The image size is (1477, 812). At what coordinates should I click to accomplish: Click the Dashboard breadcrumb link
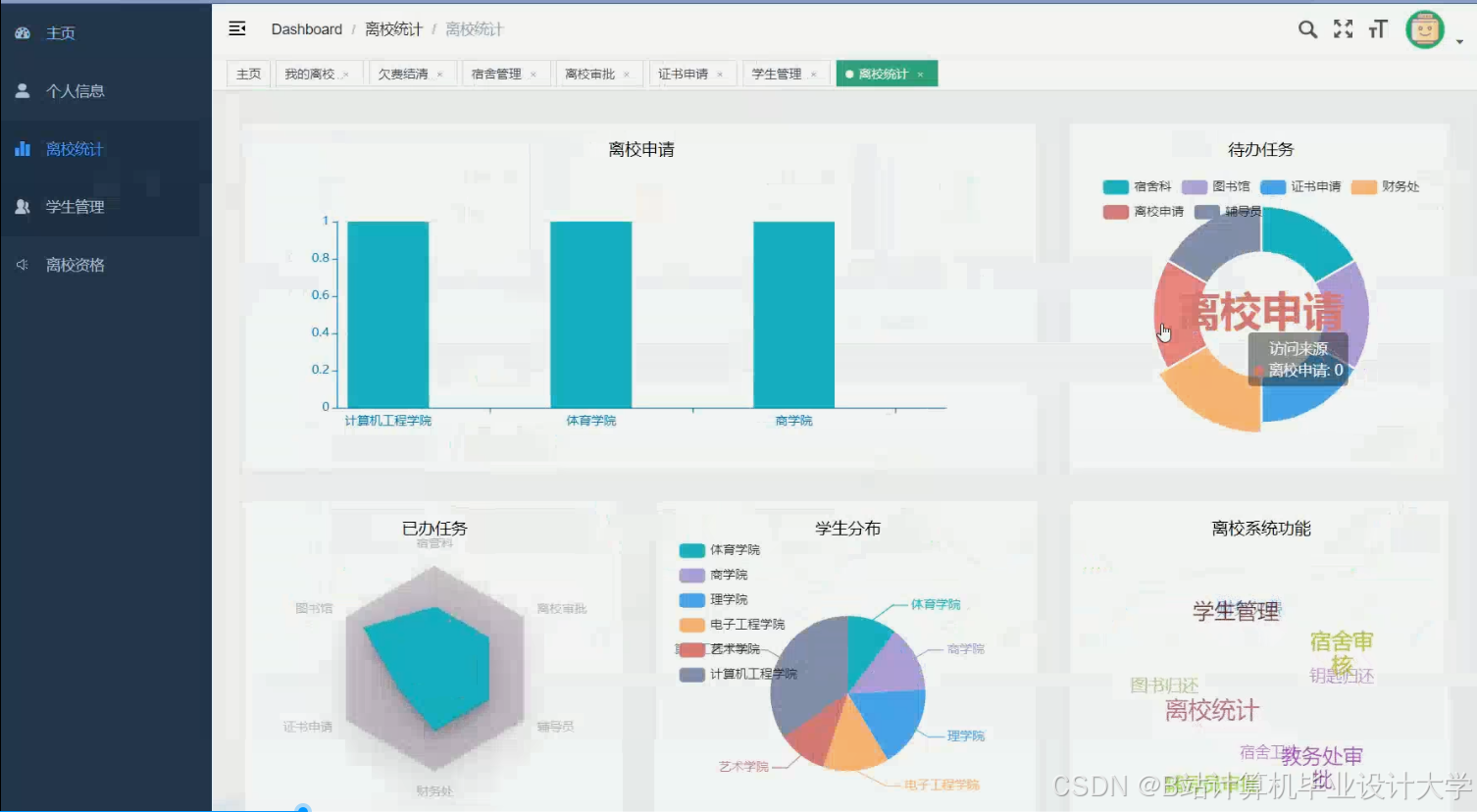[306, 28]
